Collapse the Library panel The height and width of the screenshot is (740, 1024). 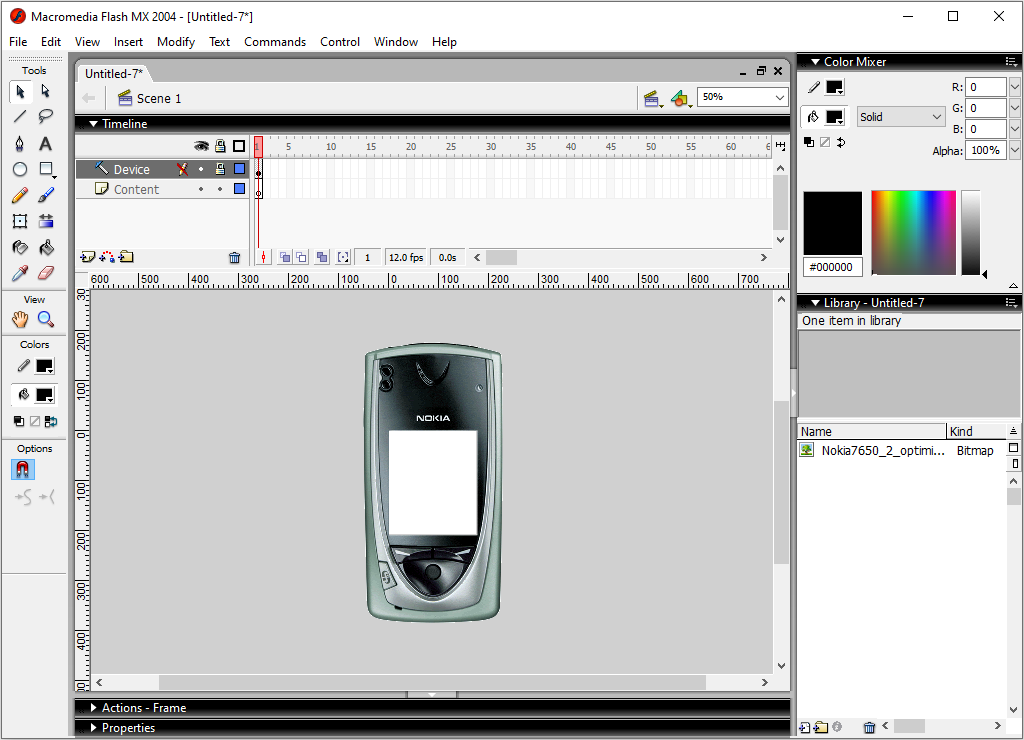[815, 303]
